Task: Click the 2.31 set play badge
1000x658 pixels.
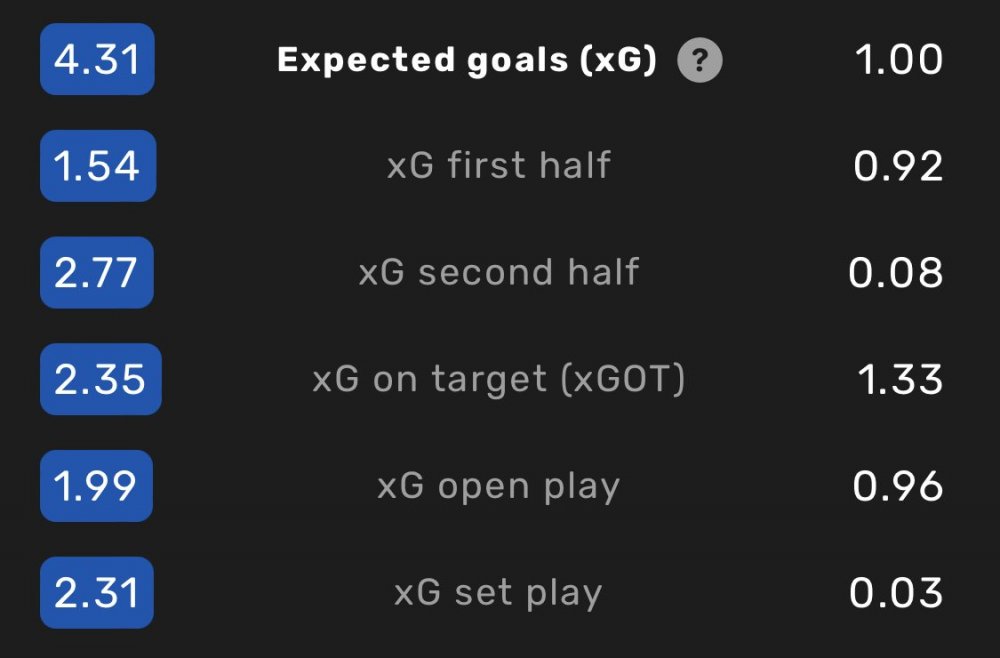Action: [97, 592]
